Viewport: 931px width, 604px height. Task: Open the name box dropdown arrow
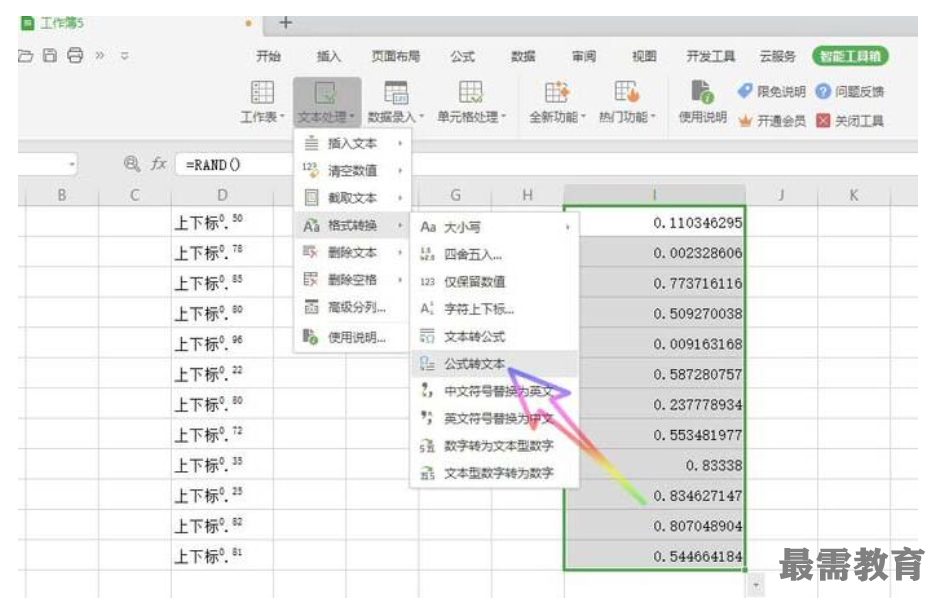point(72,165)
